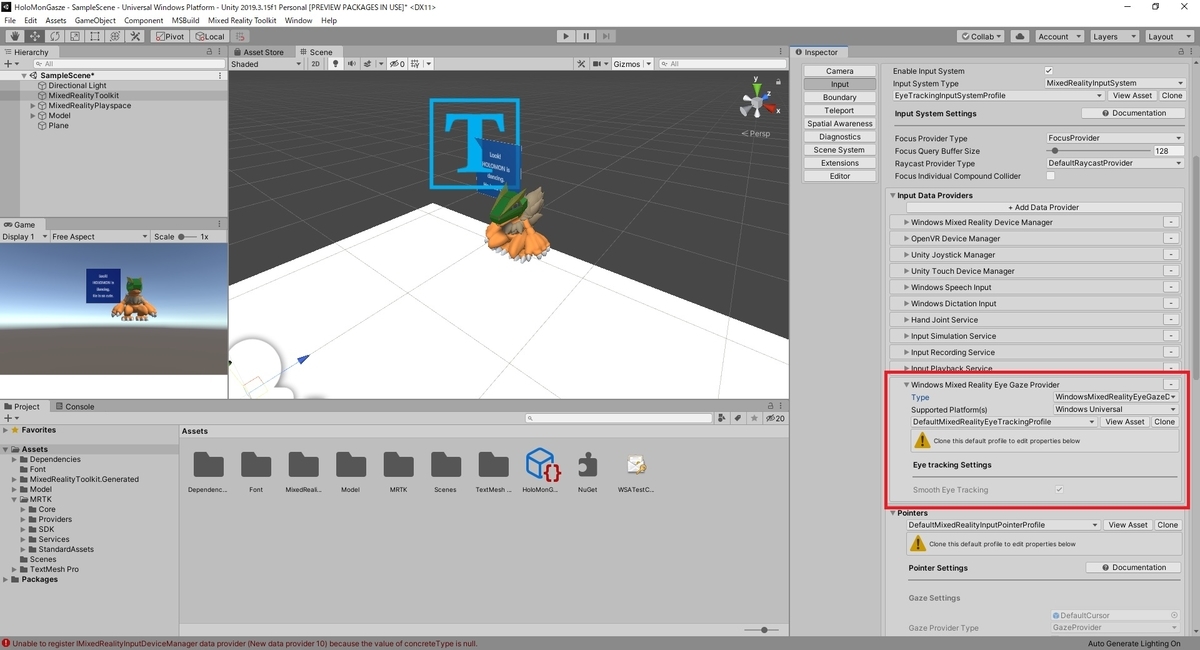The image size is (1200, 650).
Task: Adjust Focus Query Buffer Size slider
Action: tap(1097, 151)
